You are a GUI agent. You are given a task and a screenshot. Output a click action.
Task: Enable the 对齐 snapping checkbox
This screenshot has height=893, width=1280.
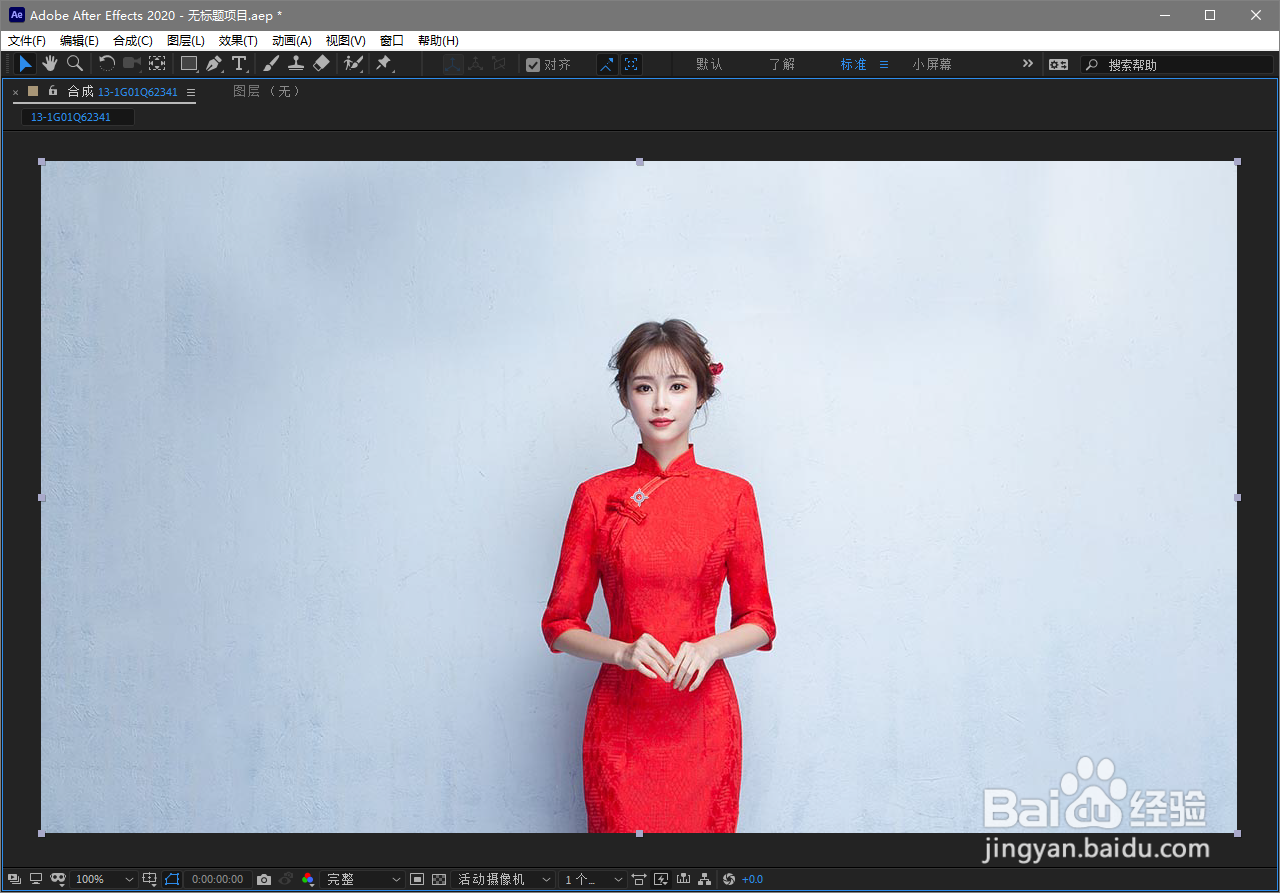tap(533, 65)
